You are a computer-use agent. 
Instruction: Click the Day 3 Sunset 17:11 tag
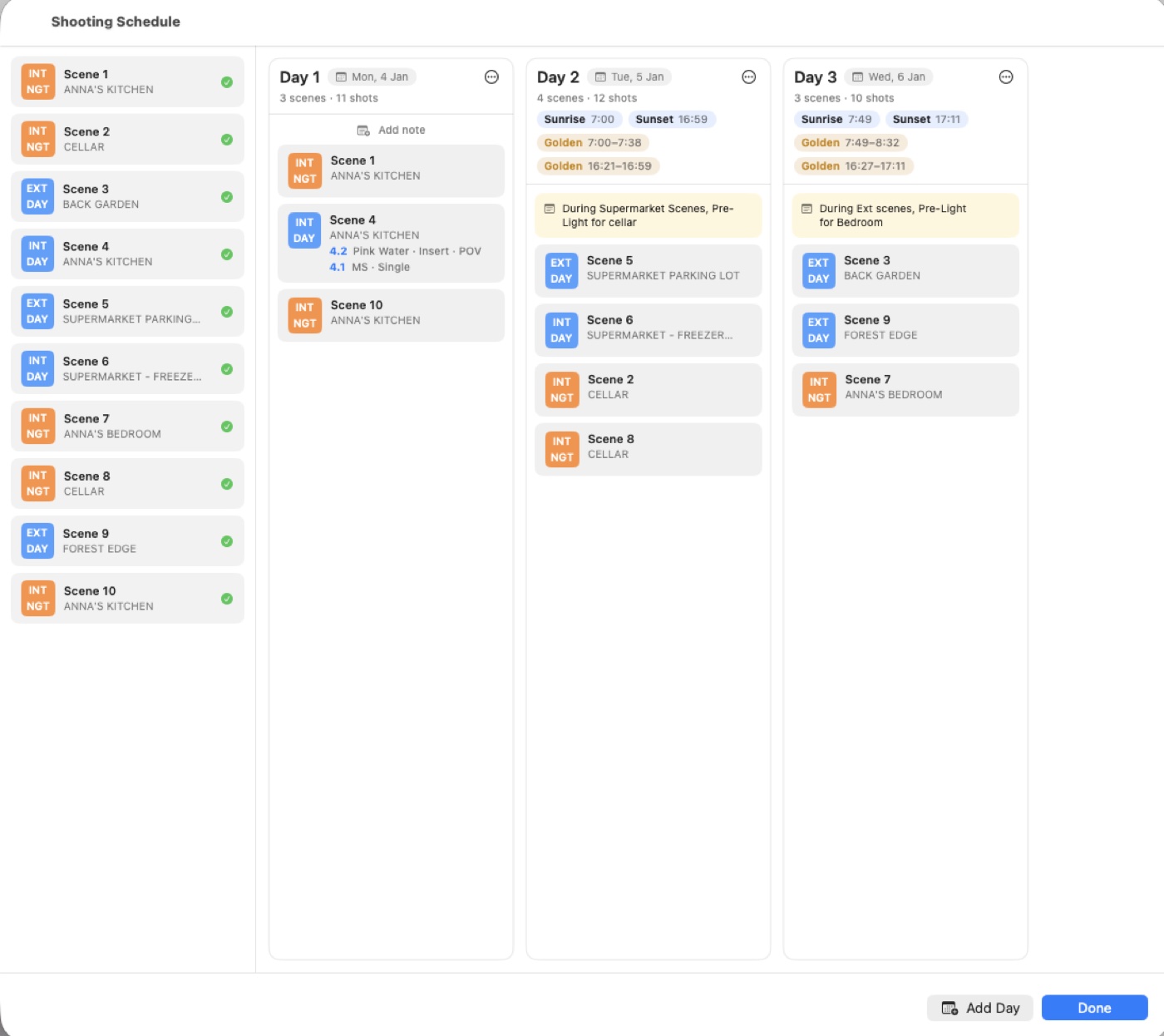[926, 120]
